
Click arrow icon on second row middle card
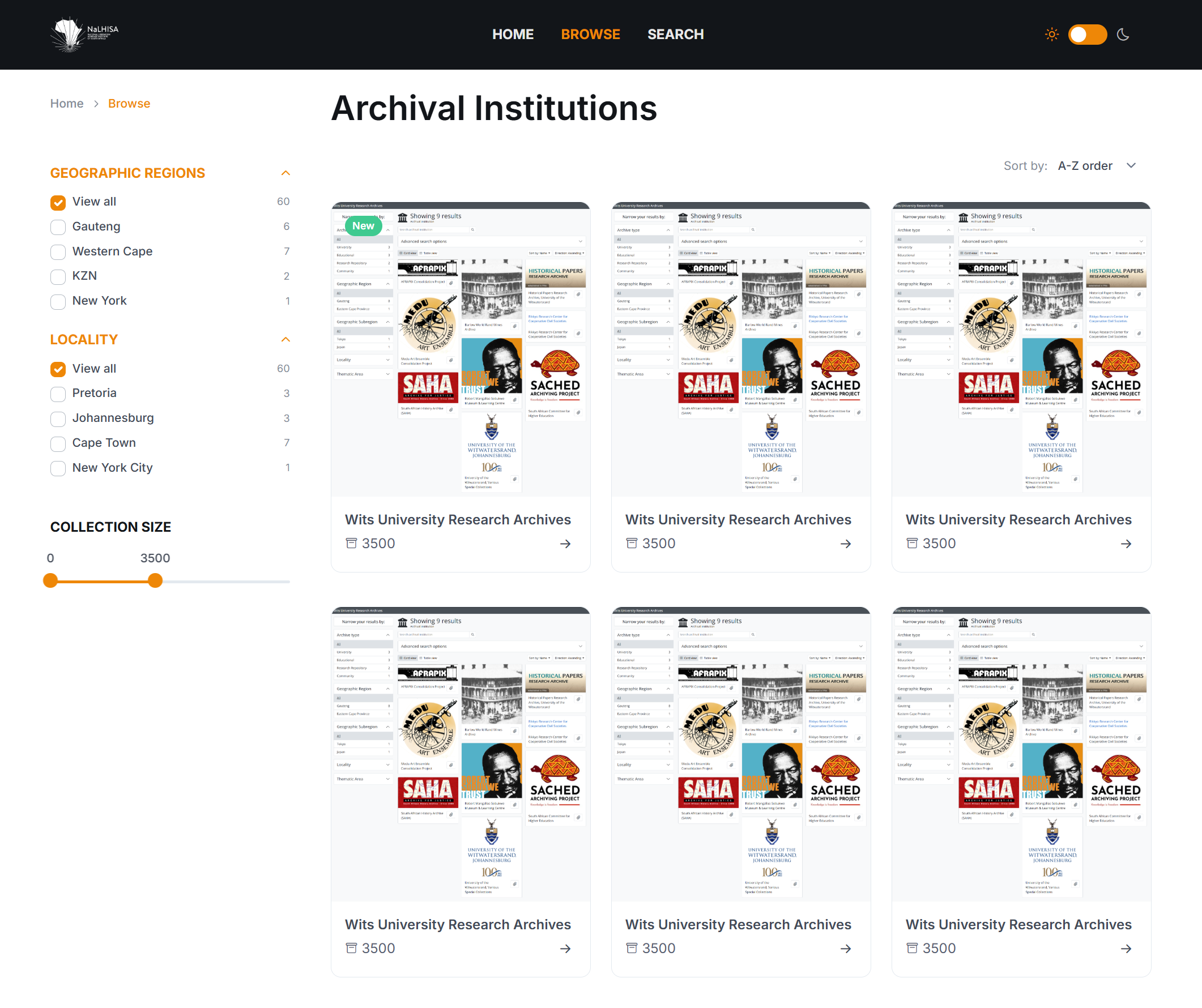846,949
